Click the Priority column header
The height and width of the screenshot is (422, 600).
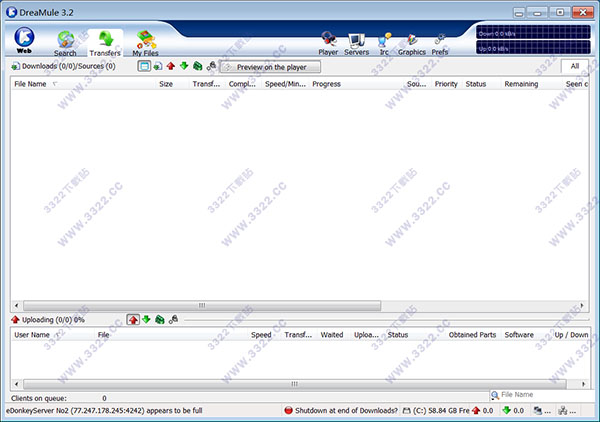[x=446, y=84]
